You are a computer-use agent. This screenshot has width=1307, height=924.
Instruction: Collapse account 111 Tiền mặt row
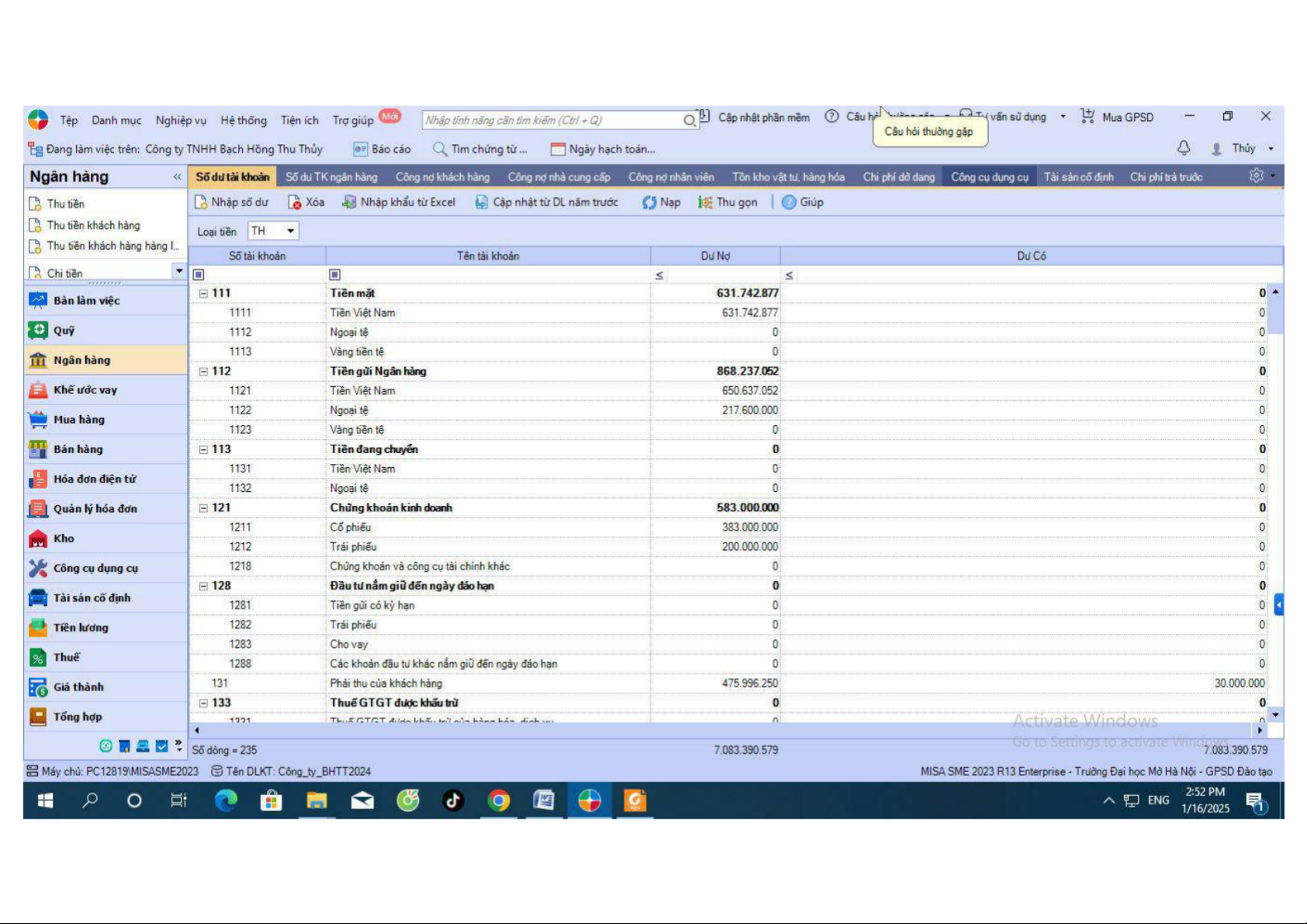(204, 293)
